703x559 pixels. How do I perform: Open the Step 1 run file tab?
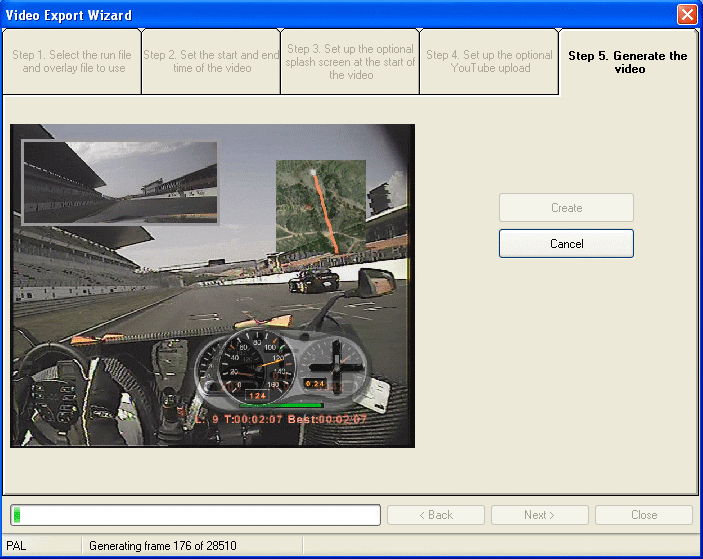[x=72, y=62]
